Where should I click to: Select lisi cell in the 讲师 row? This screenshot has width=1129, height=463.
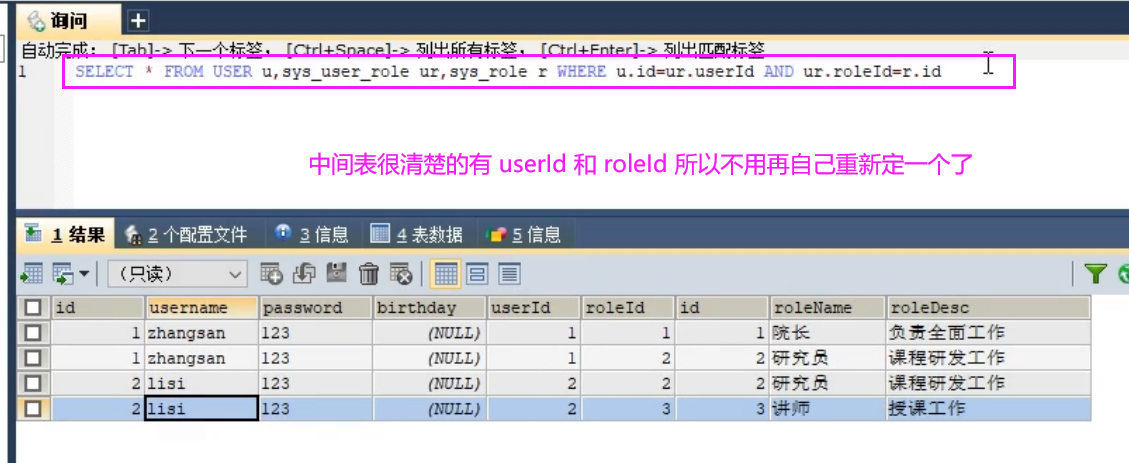tap(202, 409)
